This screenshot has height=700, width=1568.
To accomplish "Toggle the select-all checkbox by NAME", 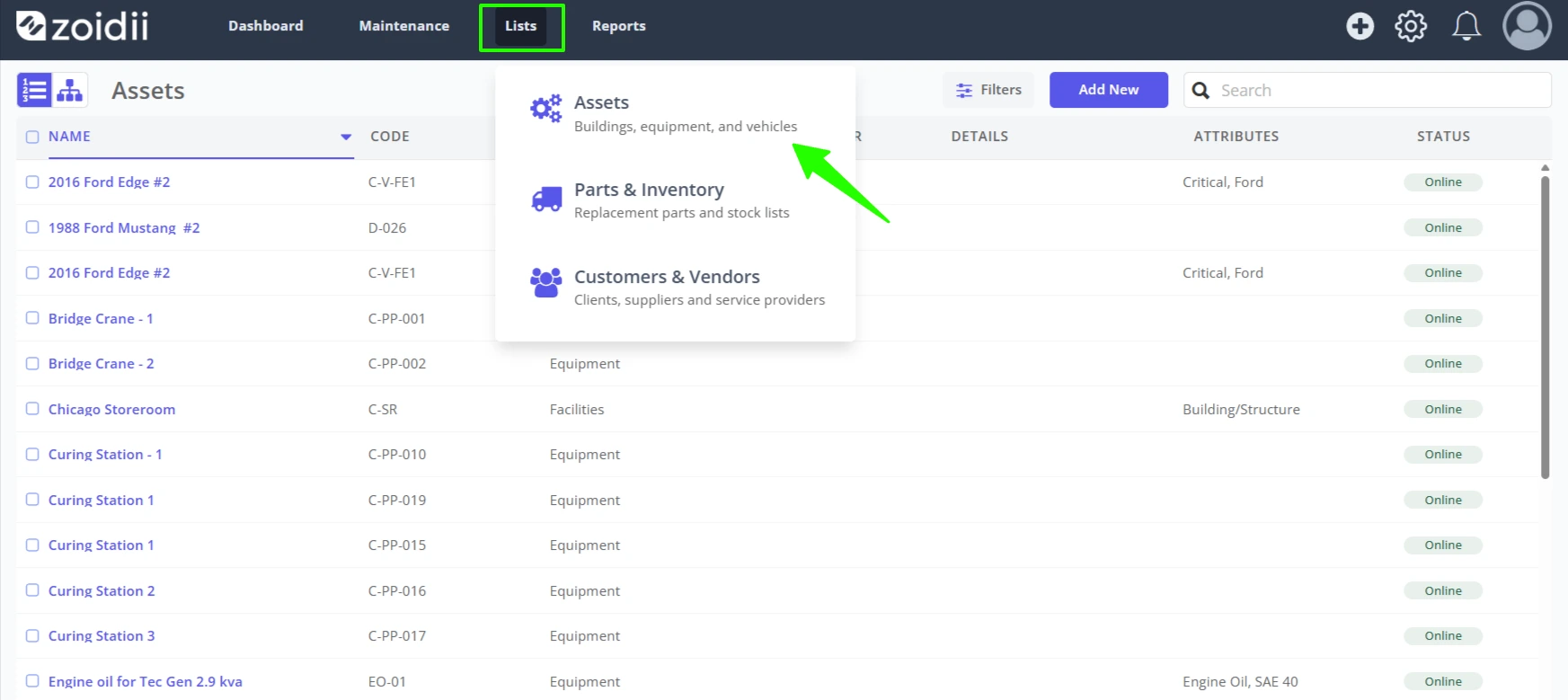I will click(32, 137).
